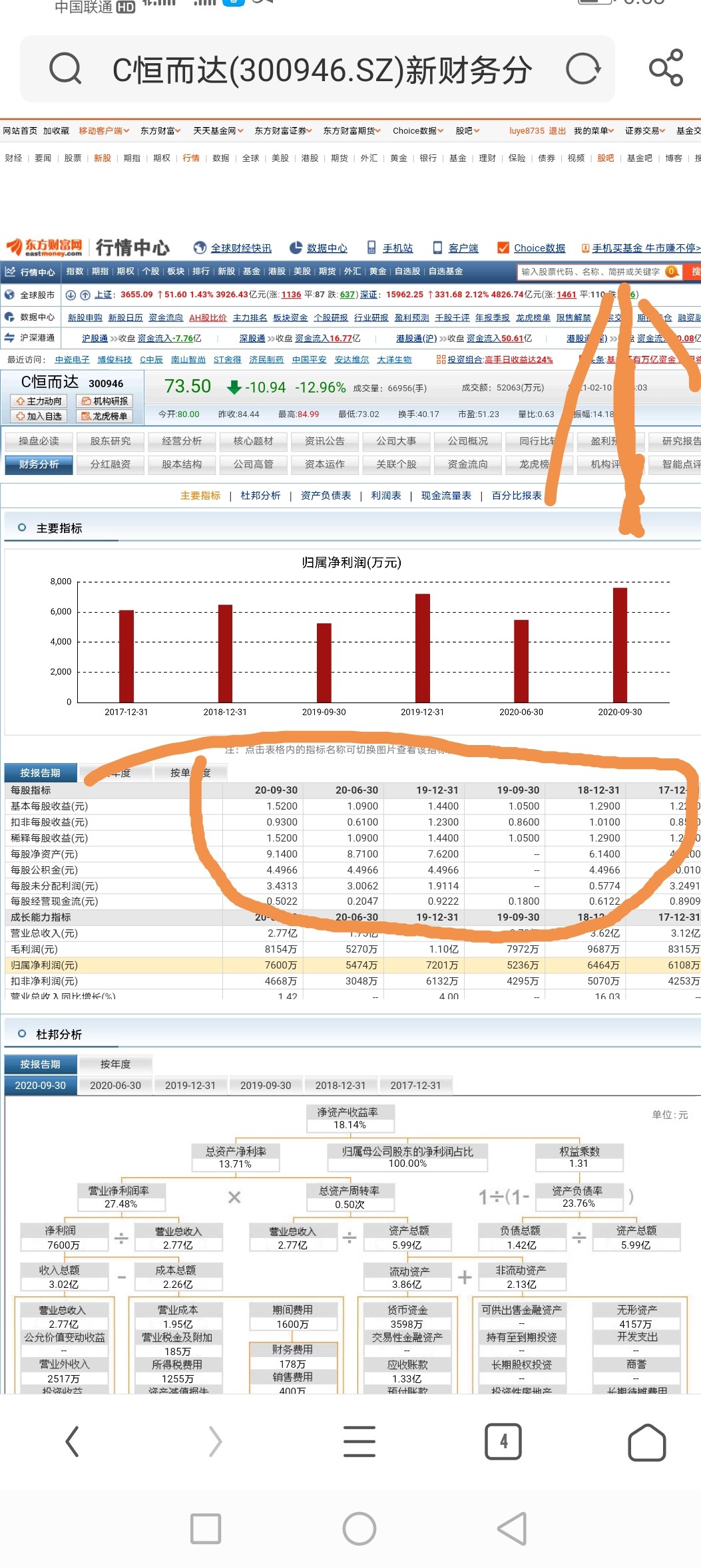This screenshot has width=701, height=1568.
Task: Switch Dupont period to 2017-12-31
Action: [x=415, y=1086]
